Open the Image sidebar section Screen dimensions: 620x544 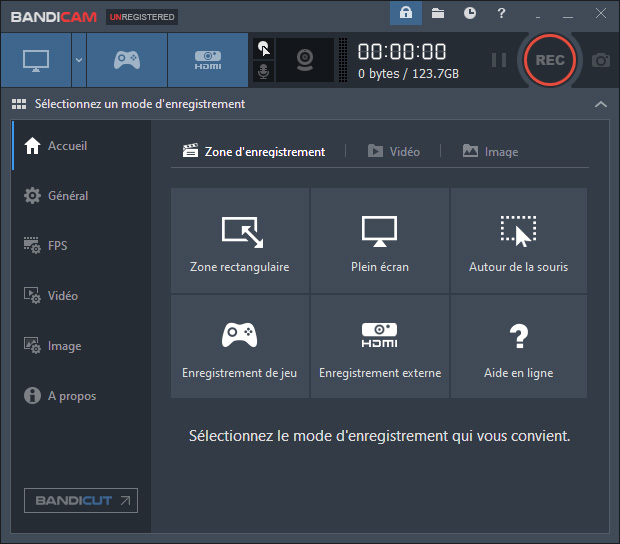tap(81, 346)
